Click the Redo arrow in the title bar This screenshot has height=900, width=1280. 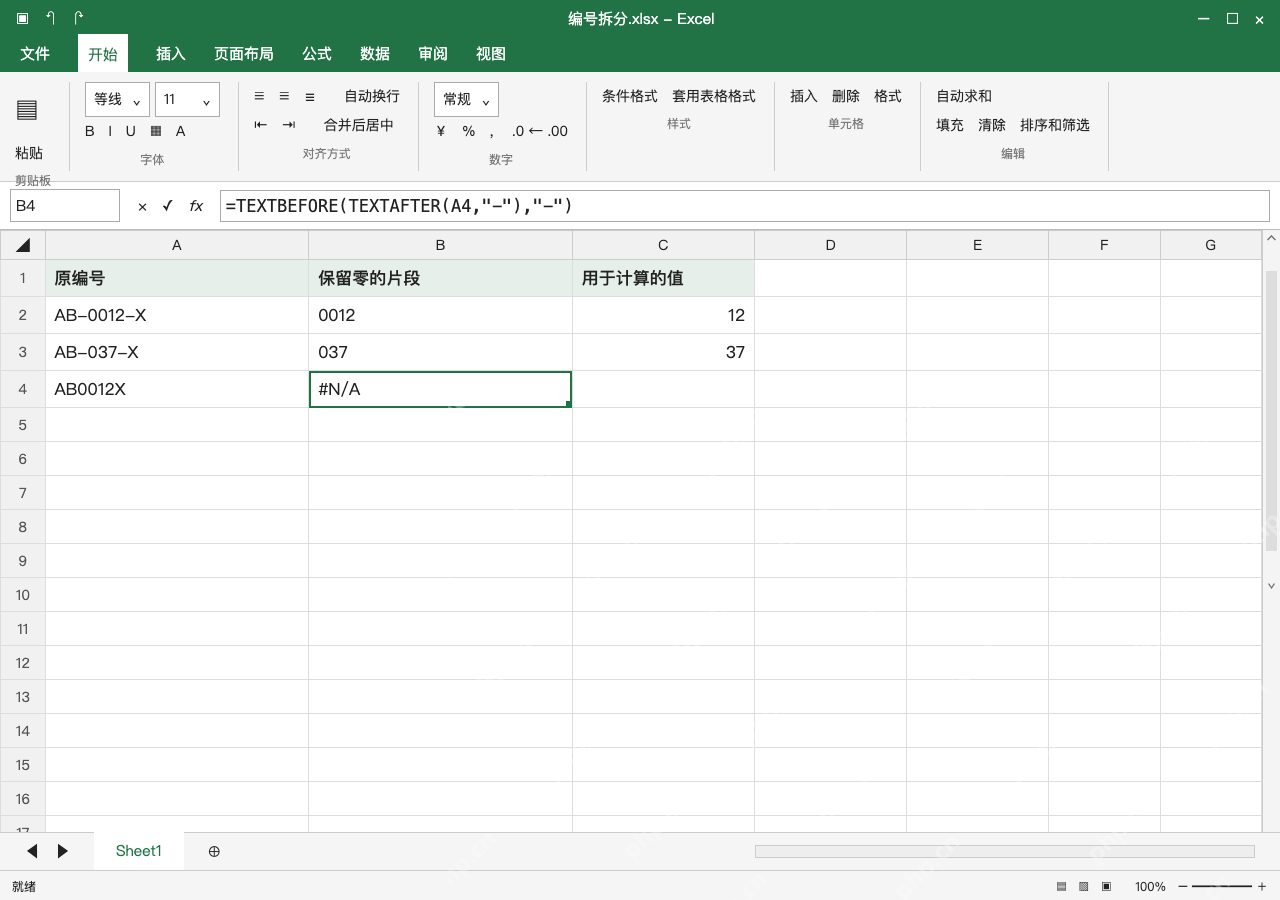(x=78, y=18)
